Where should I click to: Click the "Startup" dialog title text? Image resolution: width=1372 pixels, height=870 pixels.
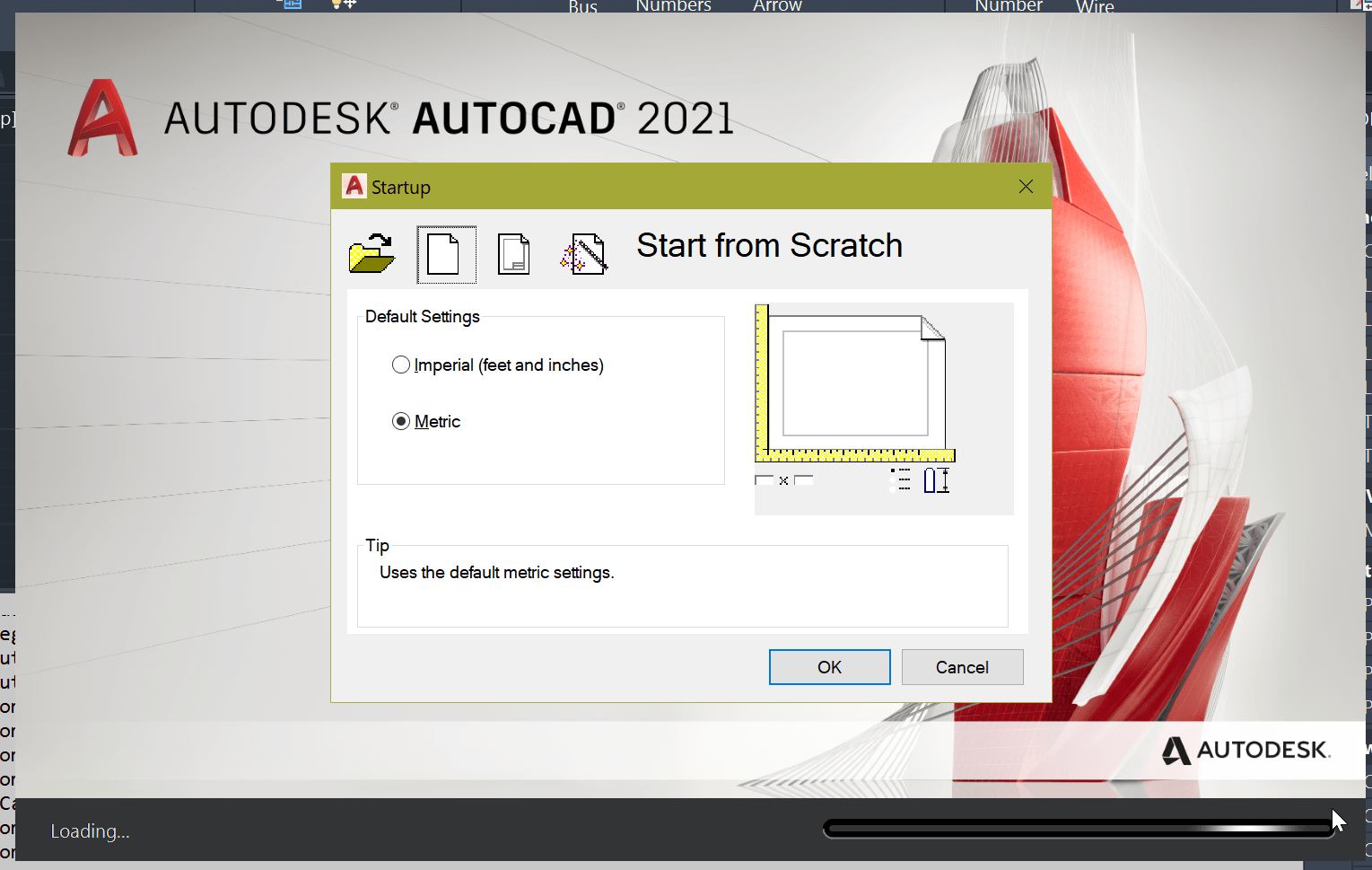tap(401, 187)
